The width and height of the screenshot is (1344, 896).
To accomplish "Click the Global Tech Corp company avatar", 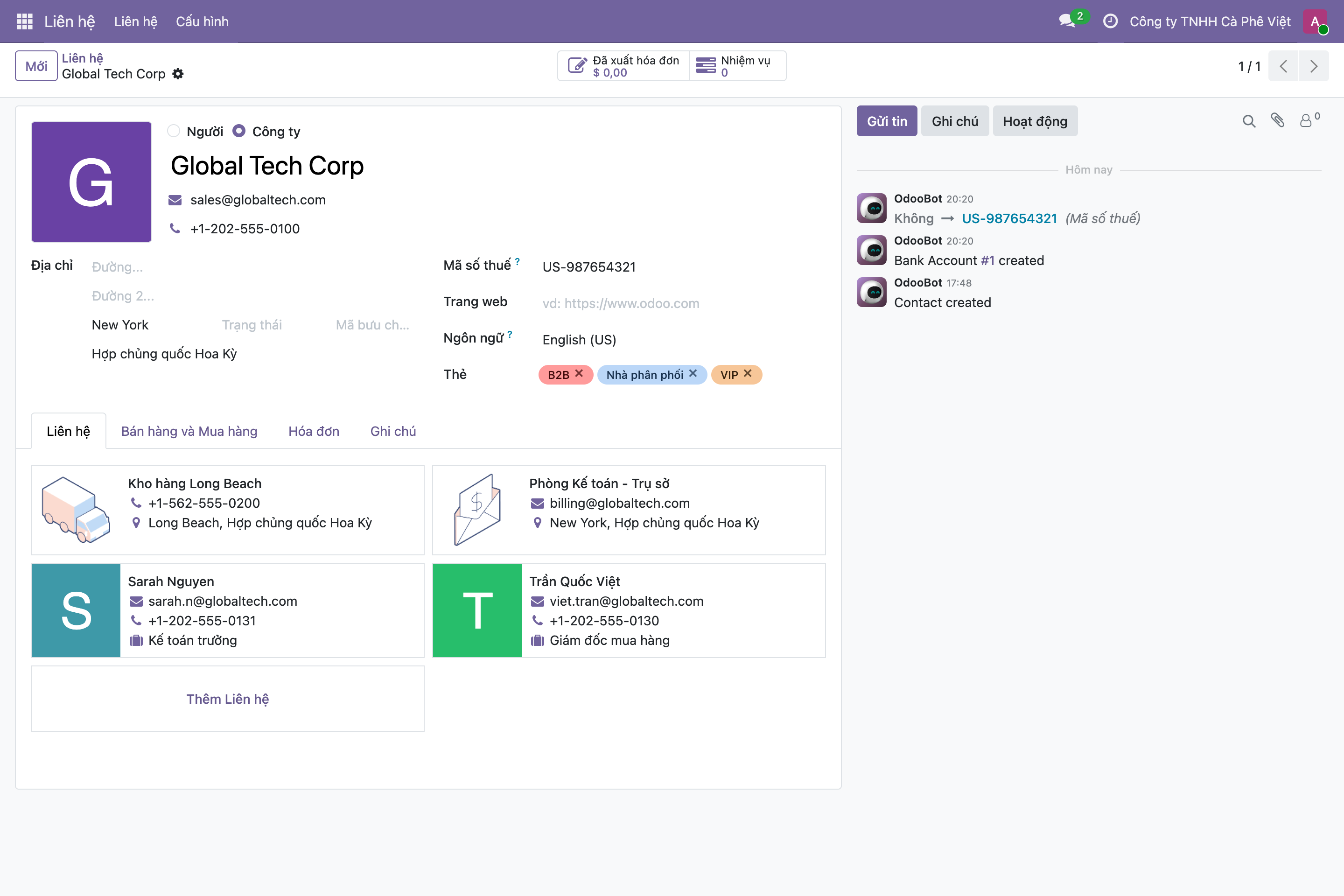I will click(x=91, y=182).
